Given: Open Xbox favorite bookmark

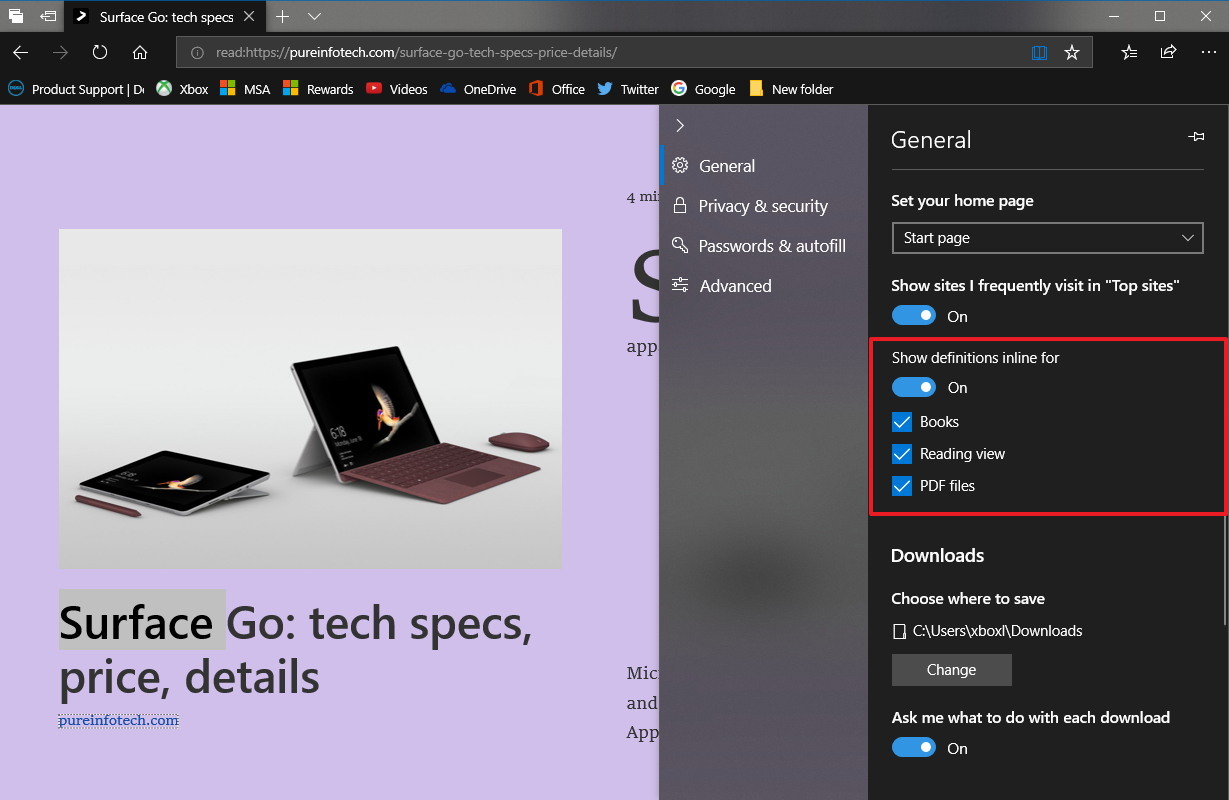Looking at the screenshot, I should pos(181,89).
